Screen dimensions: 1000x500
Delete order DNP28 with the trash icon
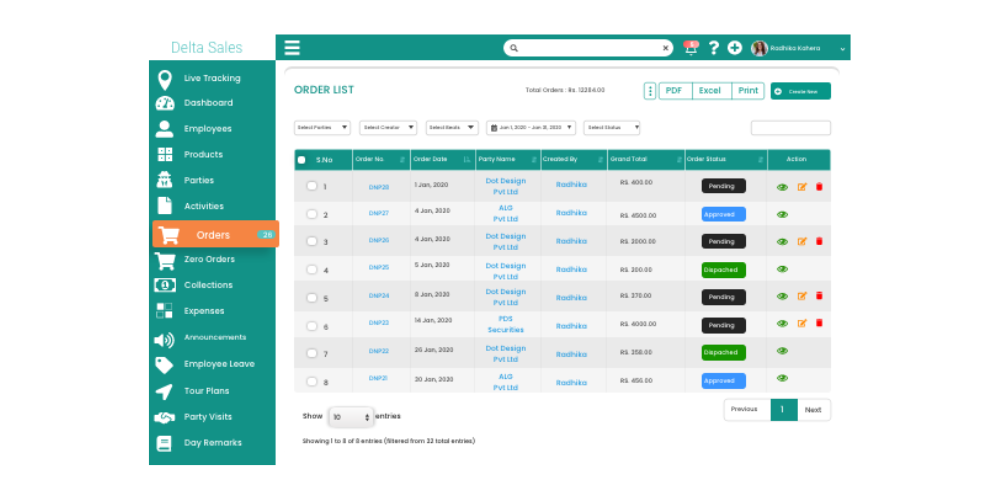click(820, 187)
